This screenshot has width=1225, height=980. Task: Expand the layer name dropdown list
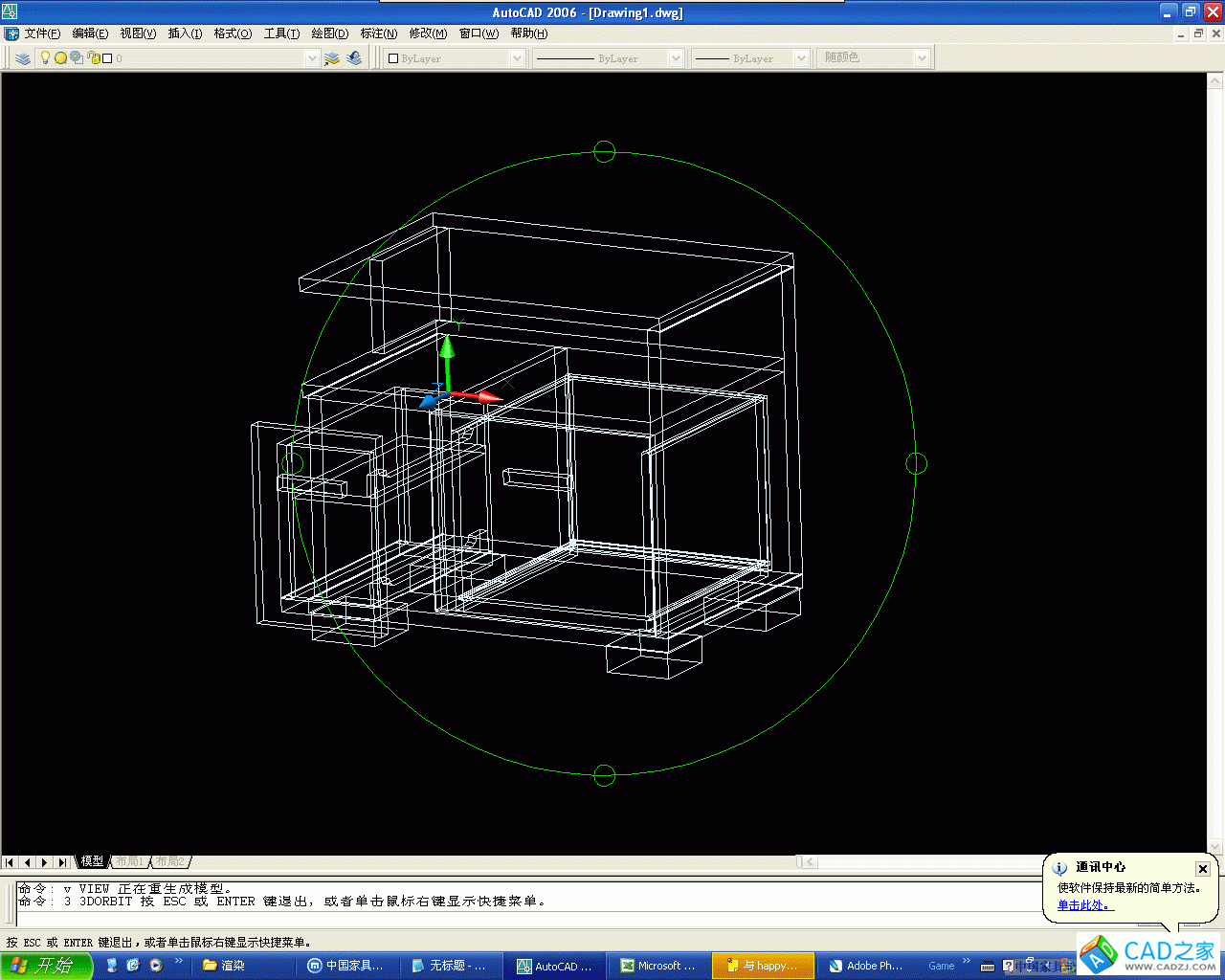coord(311,58)
